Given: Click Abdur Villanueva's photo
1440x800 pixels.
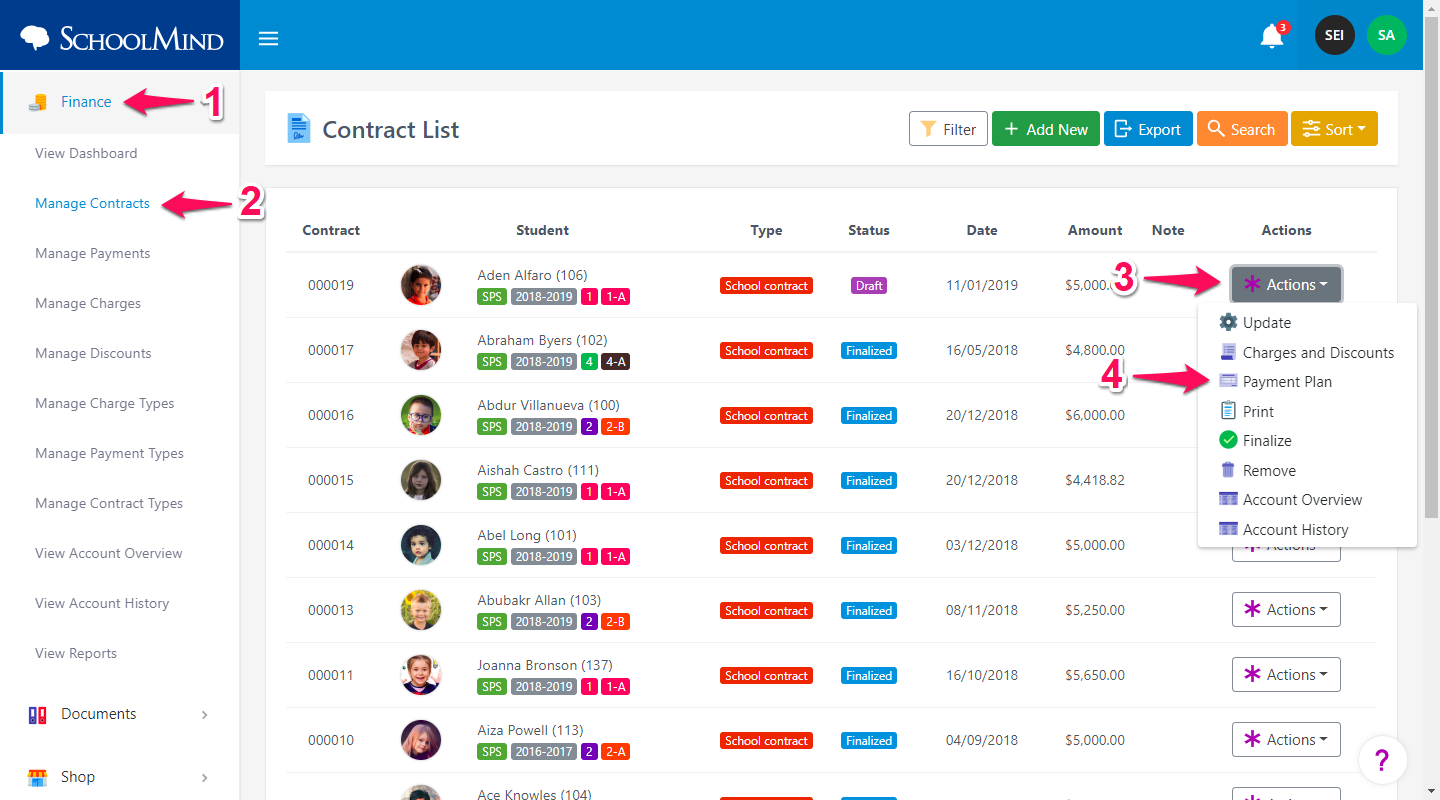Looking at the screenshot, I should tap(421, 415).
